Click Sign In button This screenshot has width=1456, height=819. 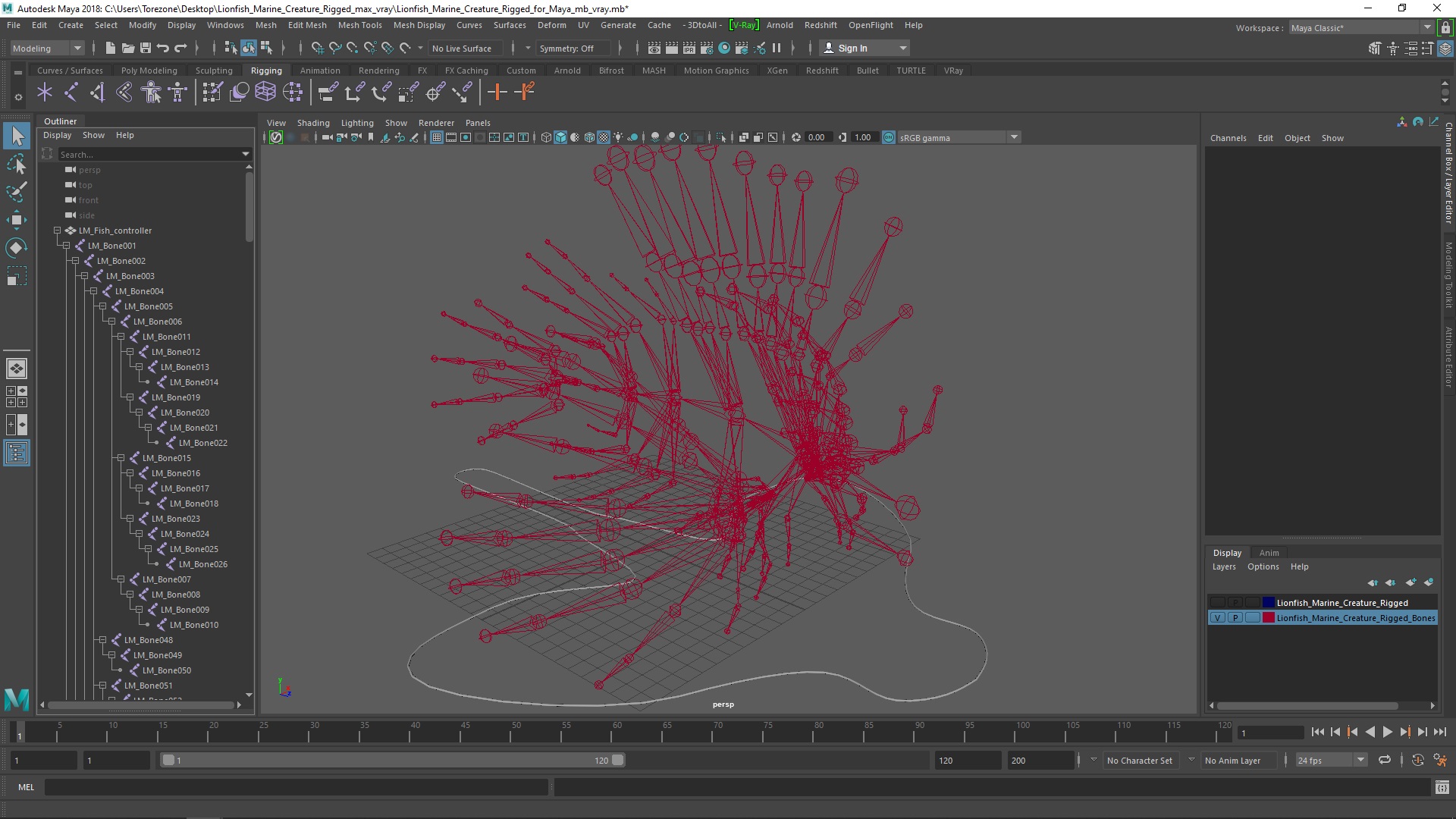point(864,47)
